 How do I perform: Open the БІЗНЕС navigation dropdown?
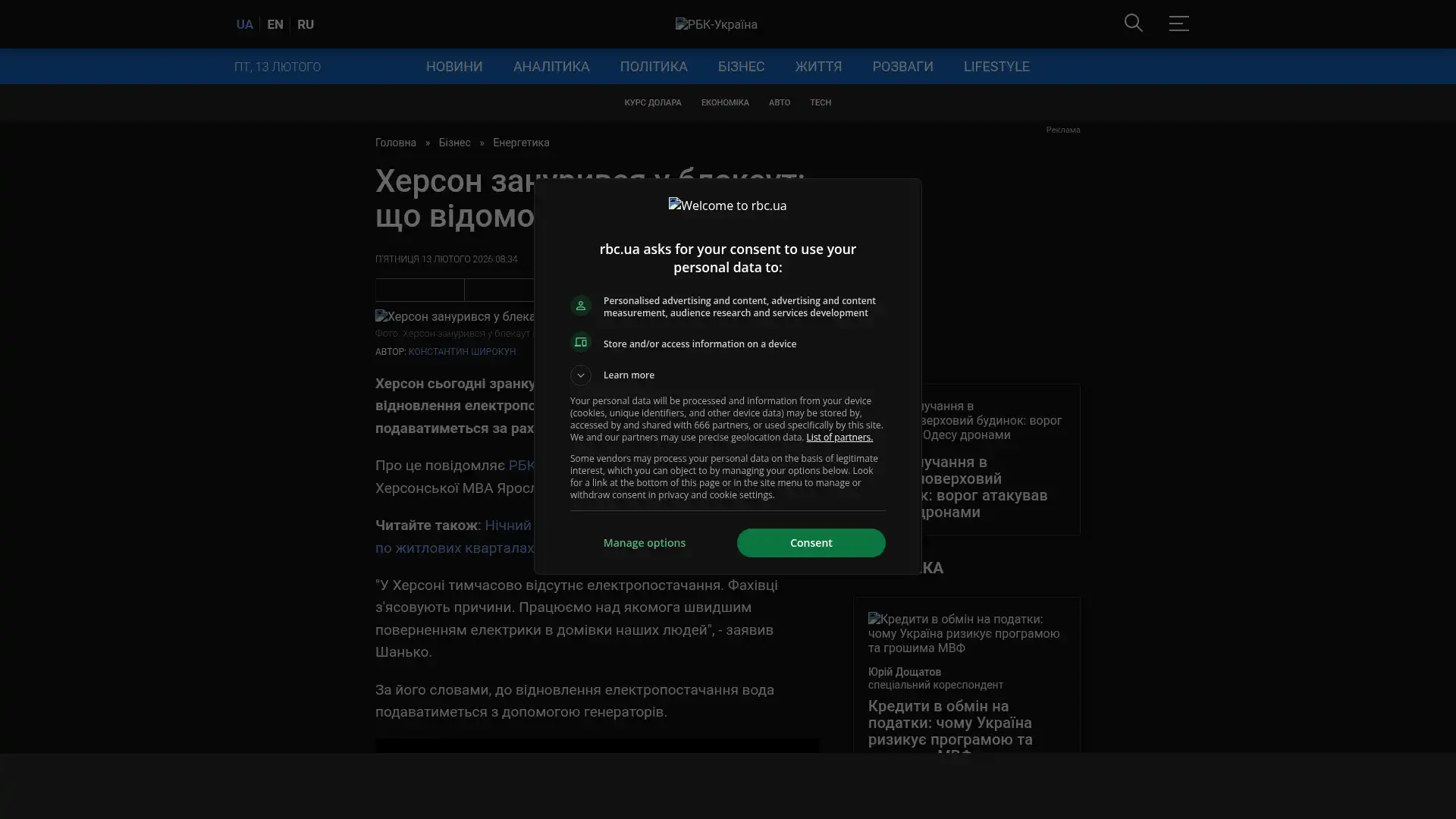point(740,67)
